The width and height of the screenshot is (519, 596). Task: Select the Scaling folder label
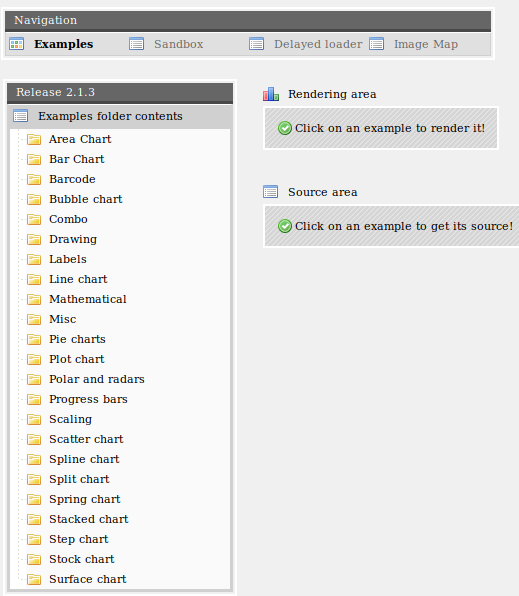70,419
